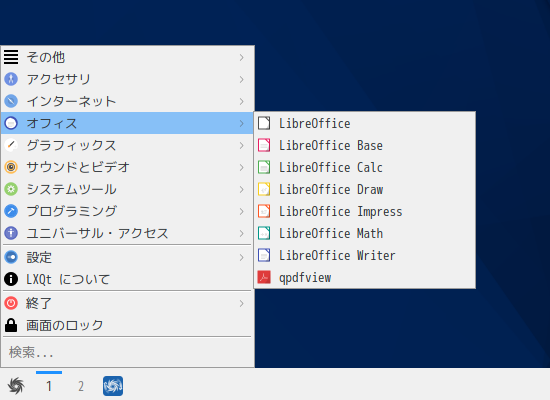Image resolution: width=550 pixels, height=400 pixels.
Task: Switch to desktop 2 in pager
Action: [x=81, y=386]
